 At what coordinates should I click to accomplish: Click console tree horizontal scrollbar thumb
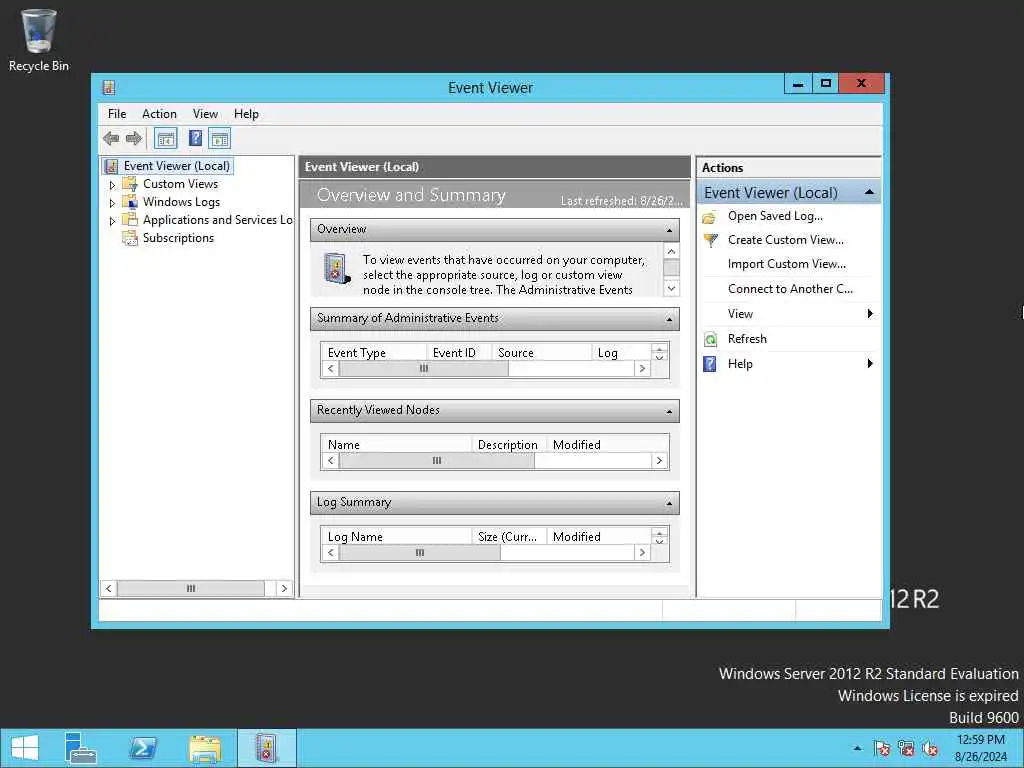pyautogui.click(x=191, y=588)
